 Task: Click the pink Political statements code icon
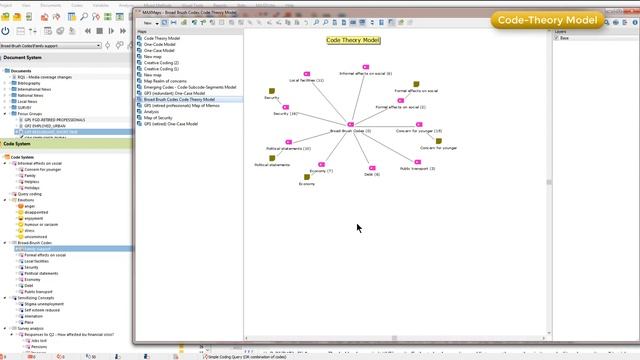tap(289, 142)
